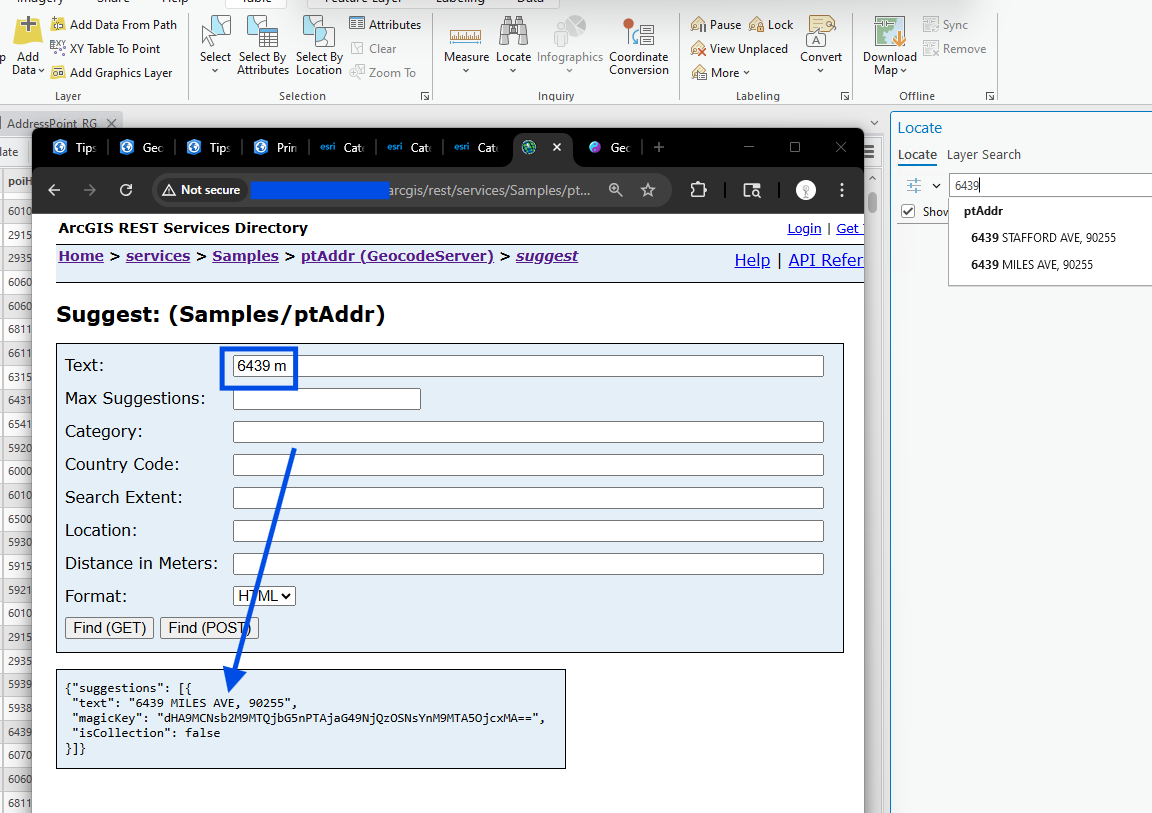Follow the Home breadcrumb link
The image size is (1152, 813).
coord(81,256)
